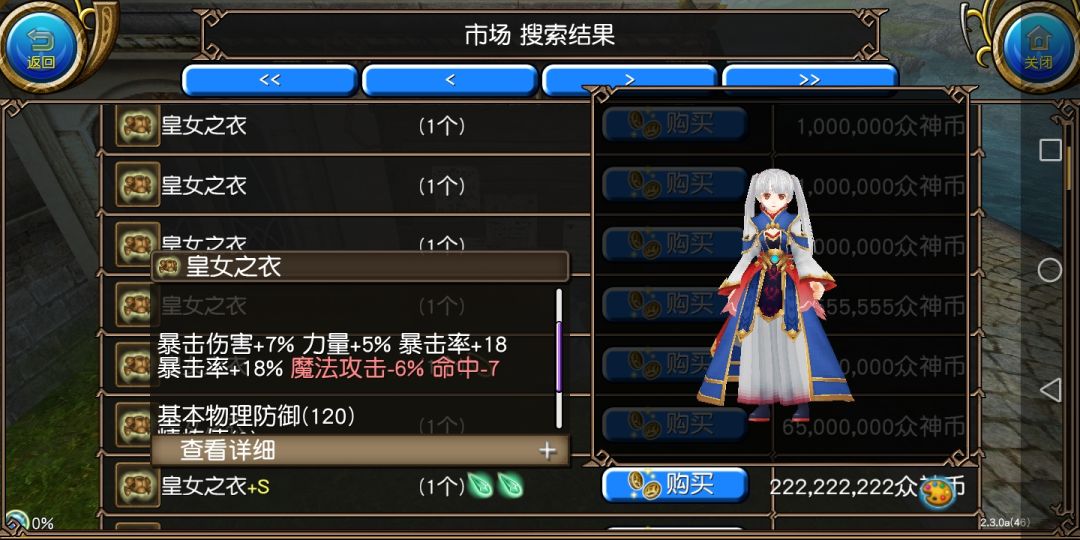Tap Android recent apps square icon
The image size is (1080, 540).
1050,150
